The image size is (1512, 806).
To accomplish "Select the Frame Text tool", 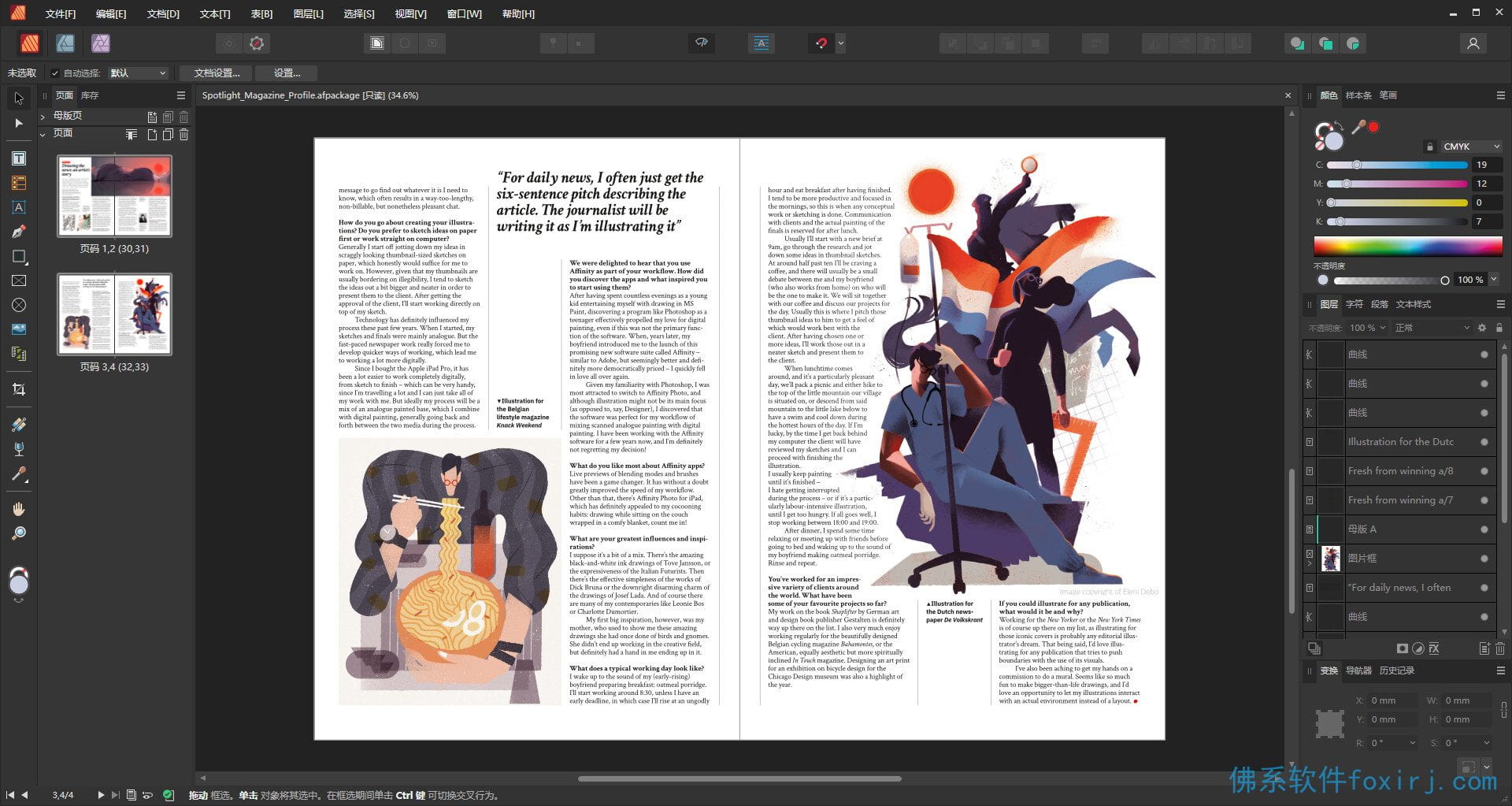I will (19, 158).
